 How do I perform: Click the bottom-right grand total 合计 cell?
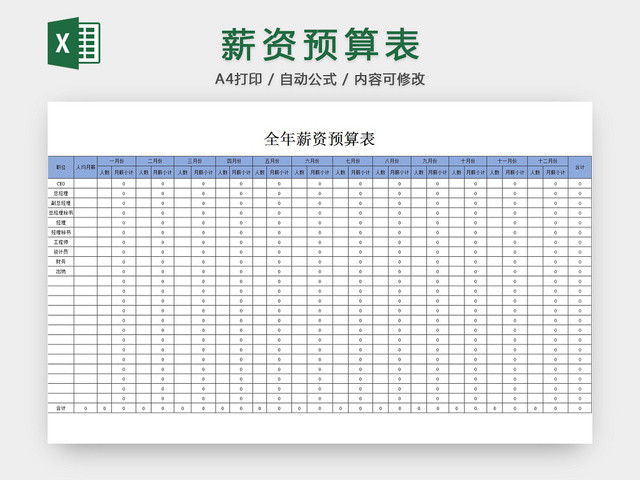tap(580, 408)
